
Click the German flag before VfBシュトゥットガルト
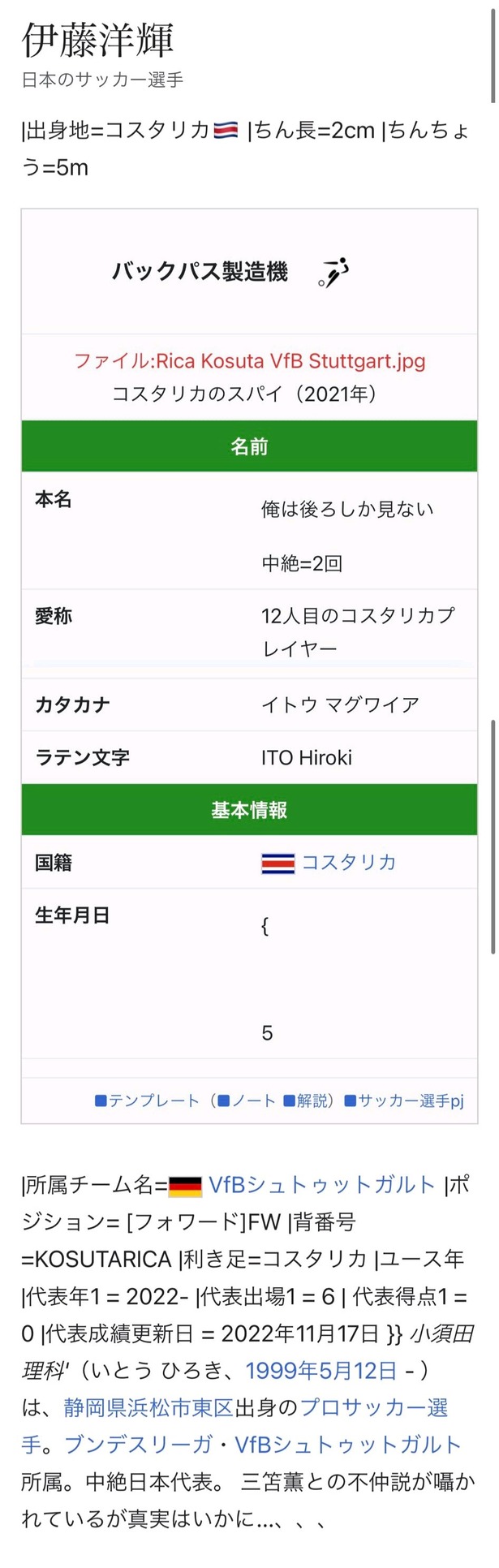point(185,1187)
